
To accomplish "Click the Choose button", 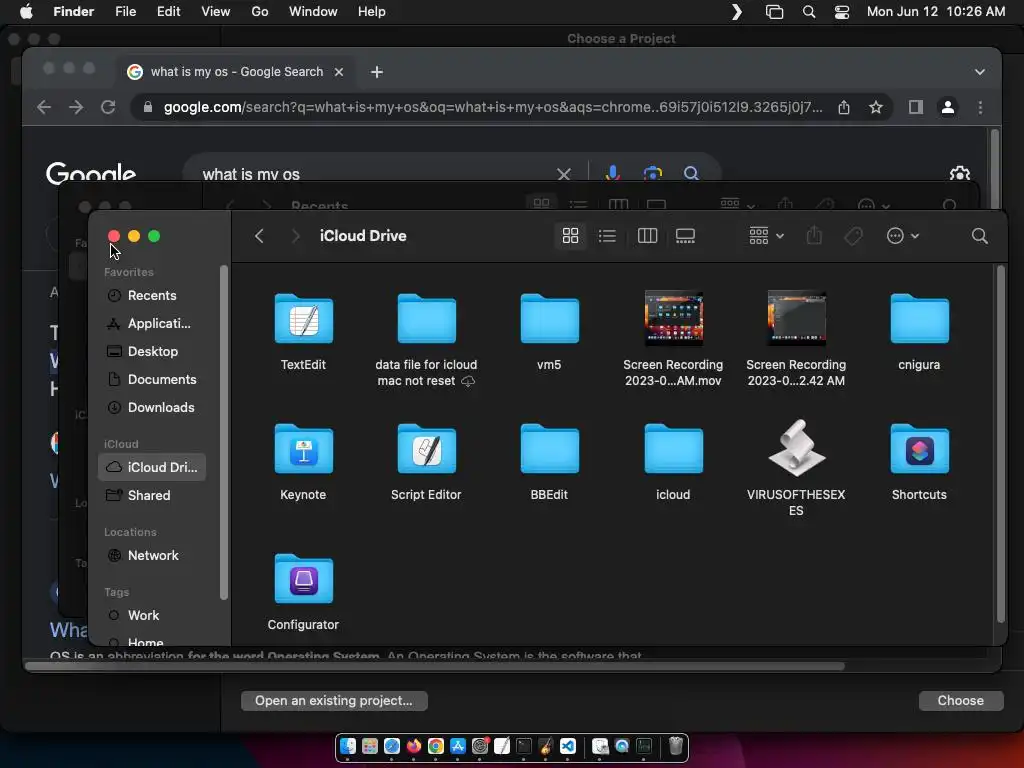I will pos(961,701).
